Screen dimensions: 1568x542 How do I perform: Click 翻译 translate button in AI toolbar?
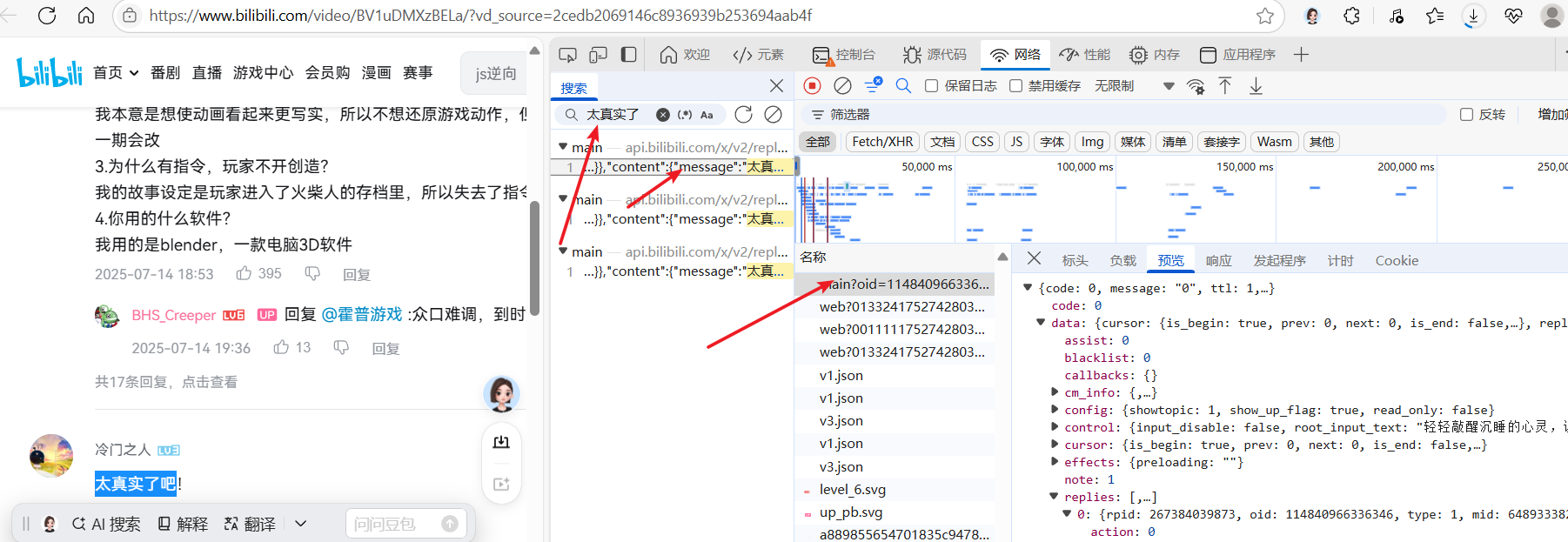pos(250,524)
